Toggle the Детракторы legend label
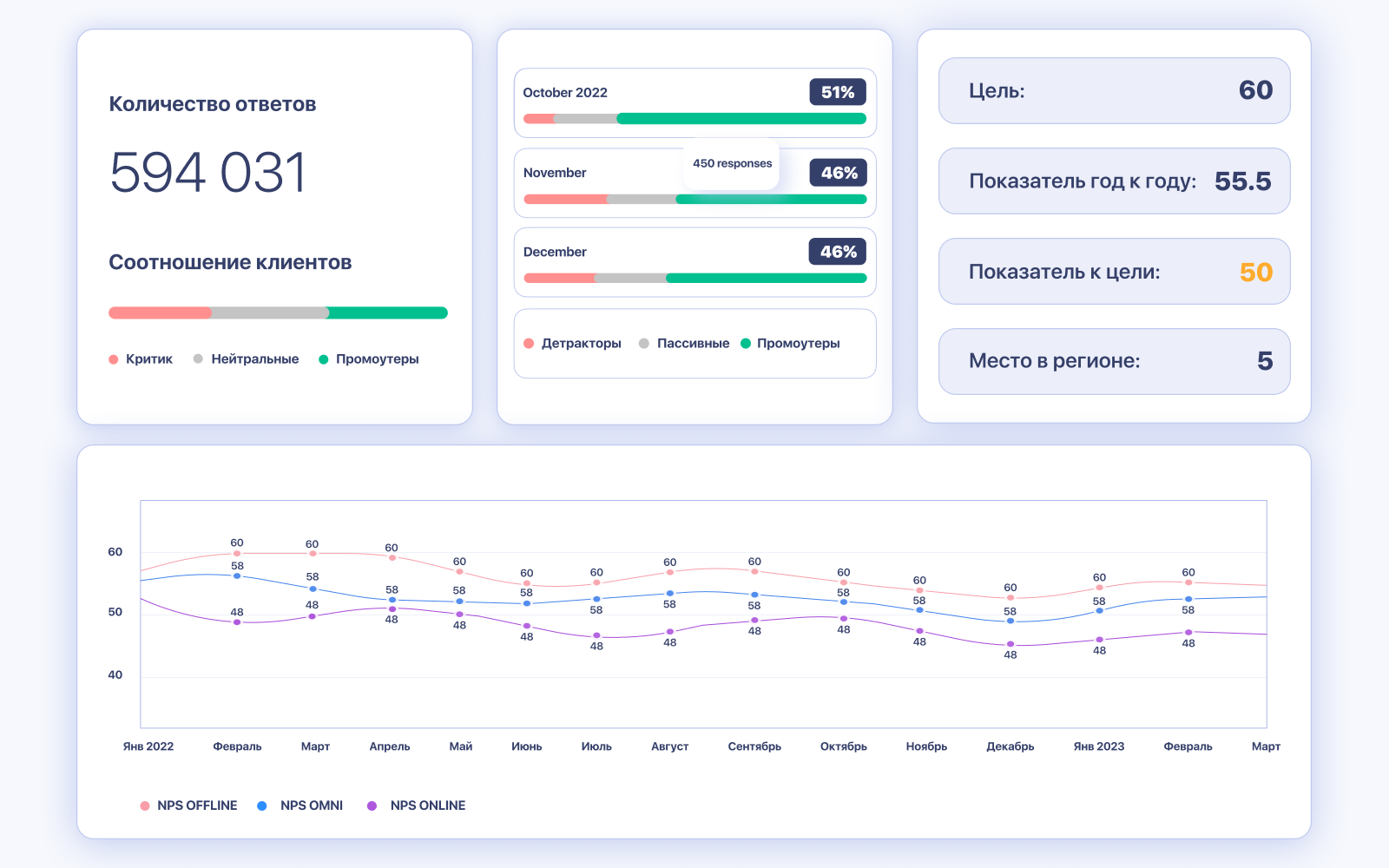This screenshot has width=1389, height=868. (x=581, y=344)
